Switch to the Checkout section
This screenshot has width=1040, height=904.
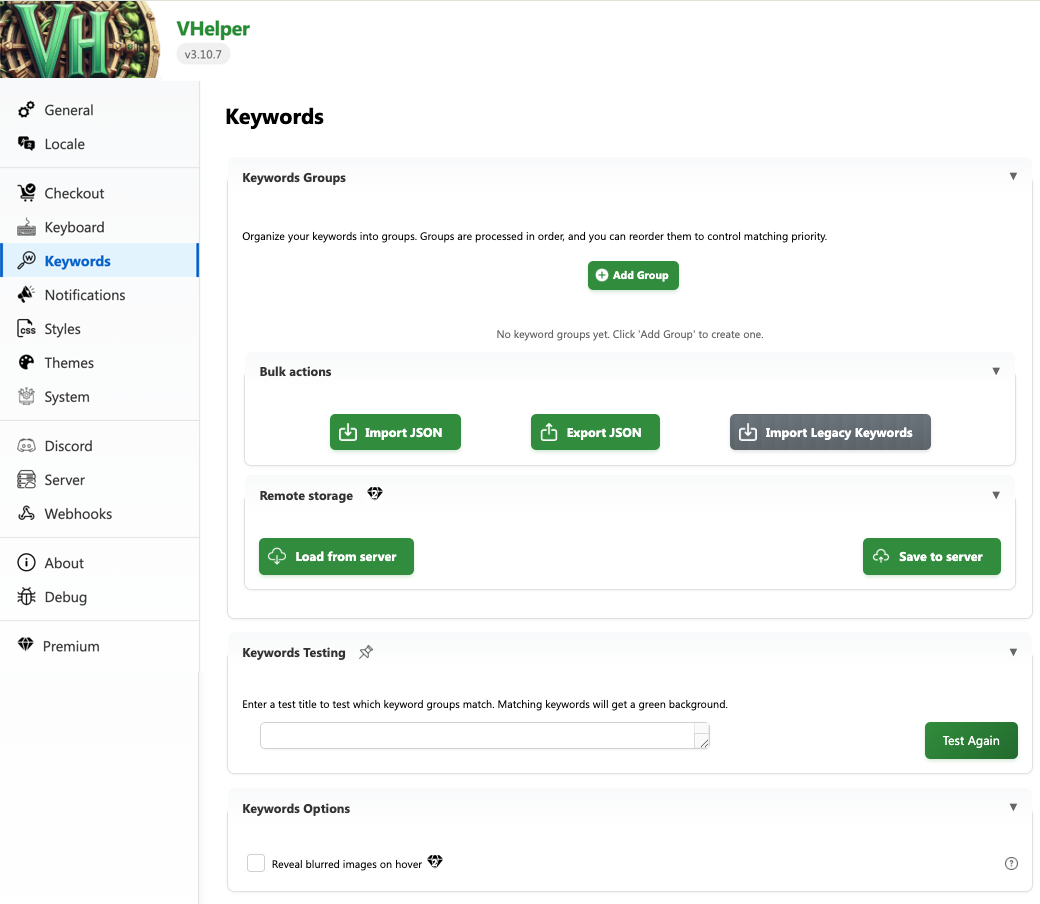[x=74, y=193]
